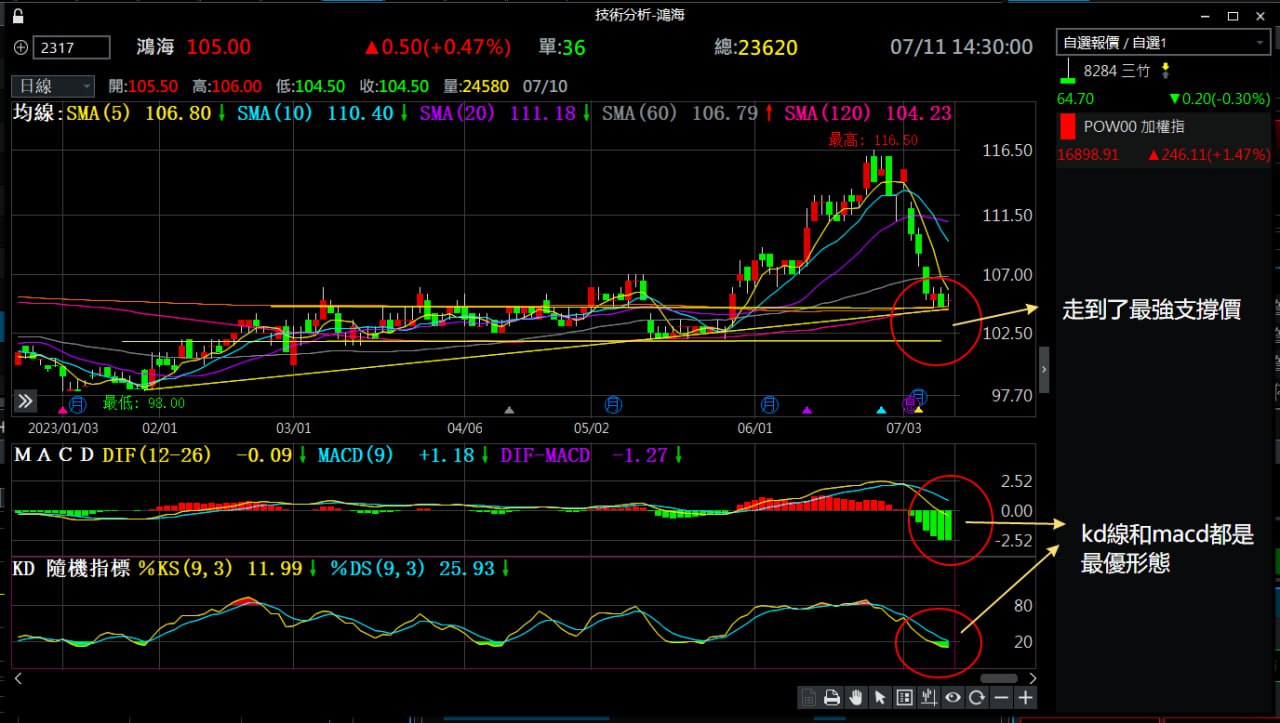This screenshot has width=1280, height=723.
Task: Toggle the window lock icon
Action: pos(19,16)
